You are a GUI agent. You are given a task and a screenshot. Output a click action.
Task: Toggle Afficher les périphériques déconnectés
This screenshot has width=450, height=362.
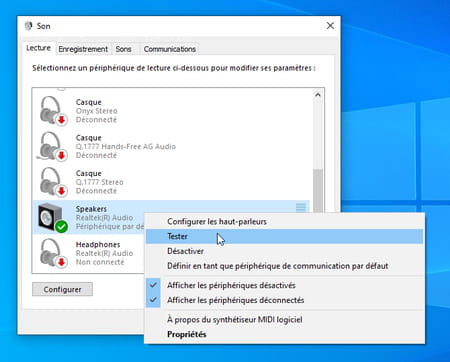(x=235, y=300)
